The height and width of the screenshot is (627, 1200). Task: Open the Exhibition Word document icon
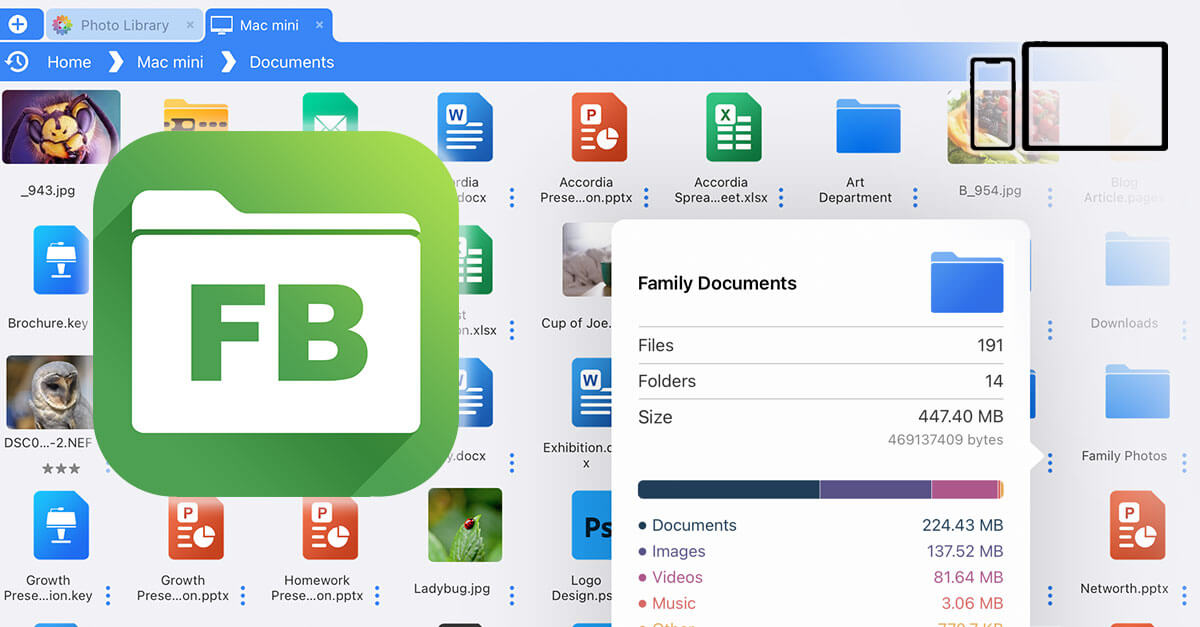click(592, 392)
